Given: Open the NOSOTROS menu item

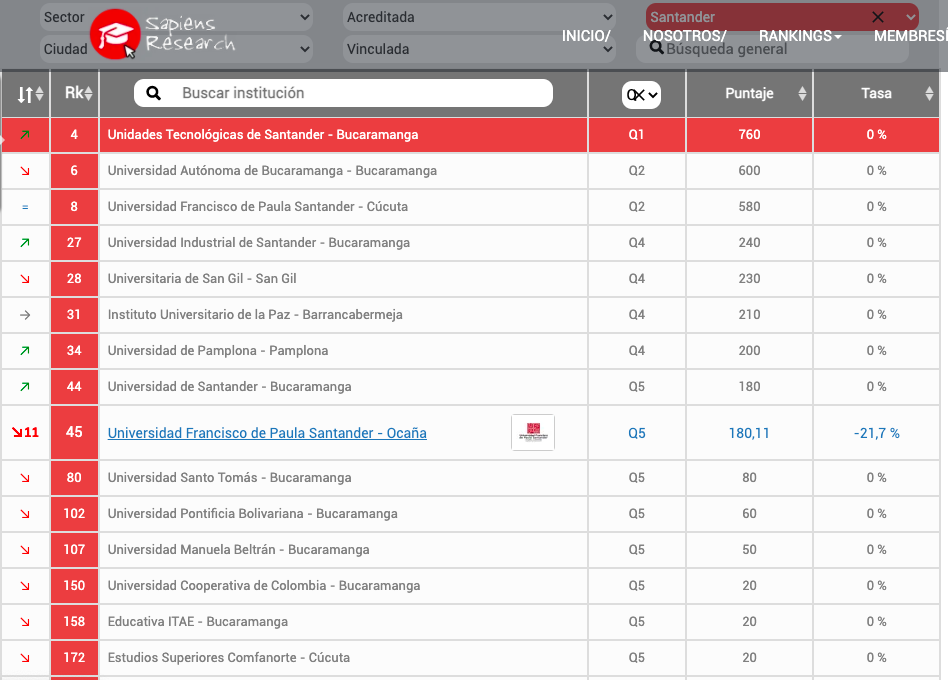Looking at the screenshot, I should point(684,36).
